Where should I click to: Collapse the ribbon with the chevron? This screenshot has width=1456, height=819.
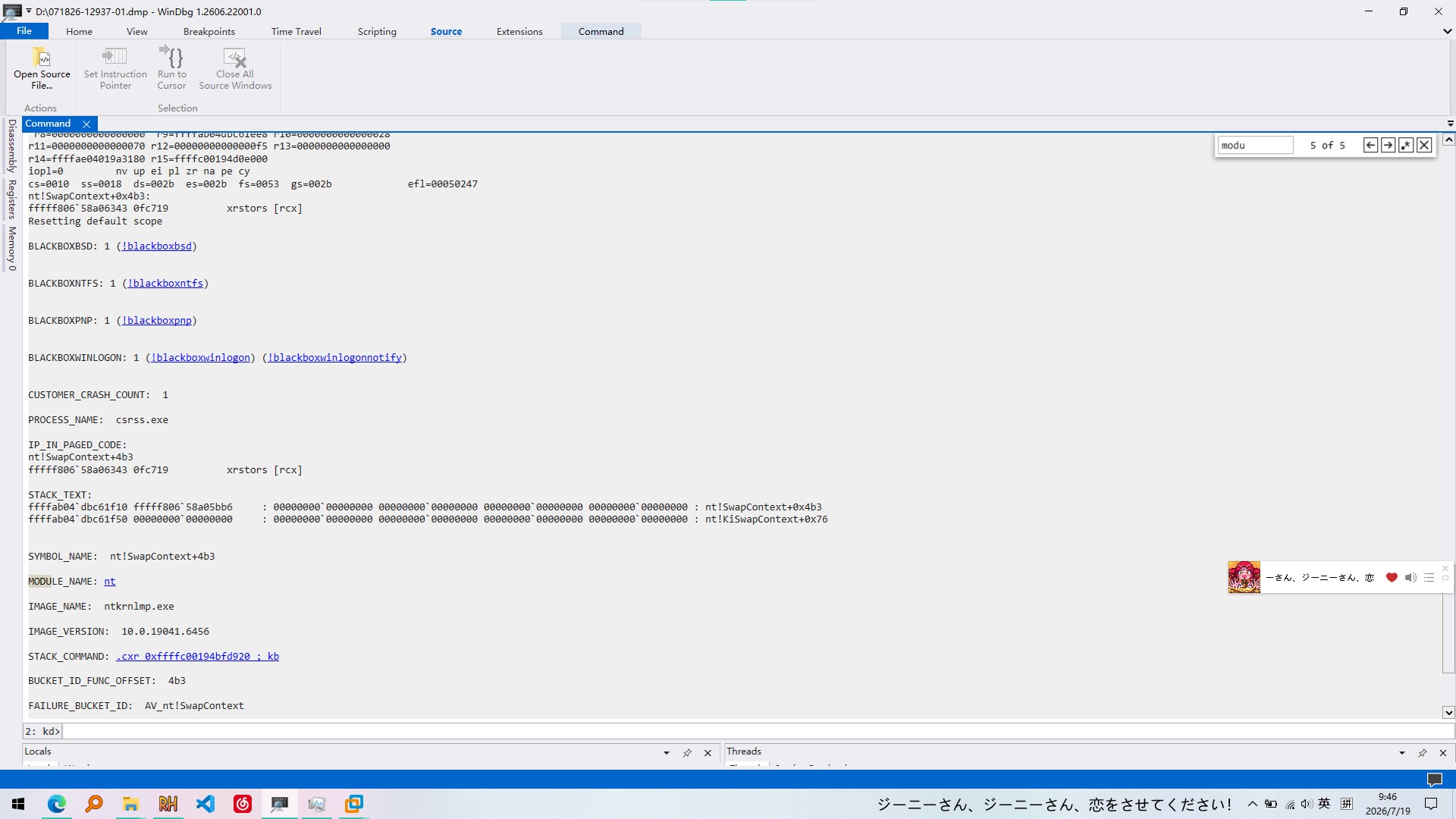point(1447,31)
